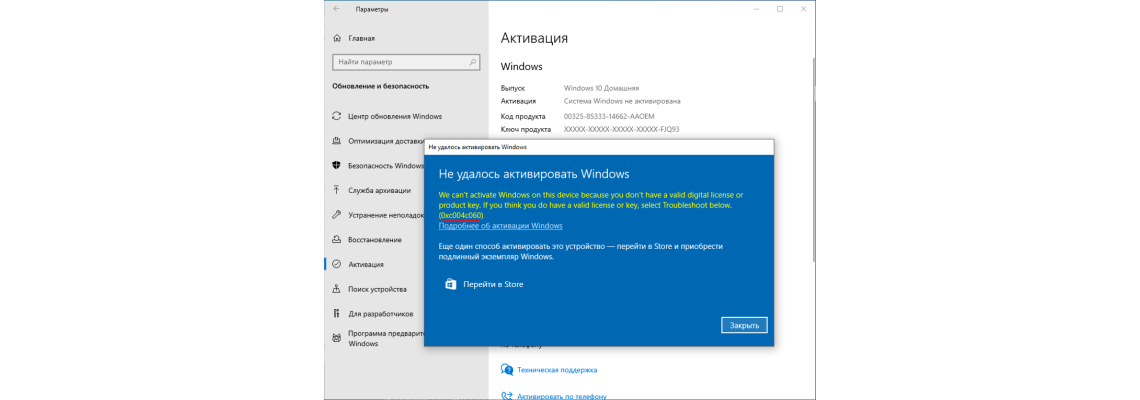
Task: Click the error code 0xc004c060
Action: click(x=462, y=215)
